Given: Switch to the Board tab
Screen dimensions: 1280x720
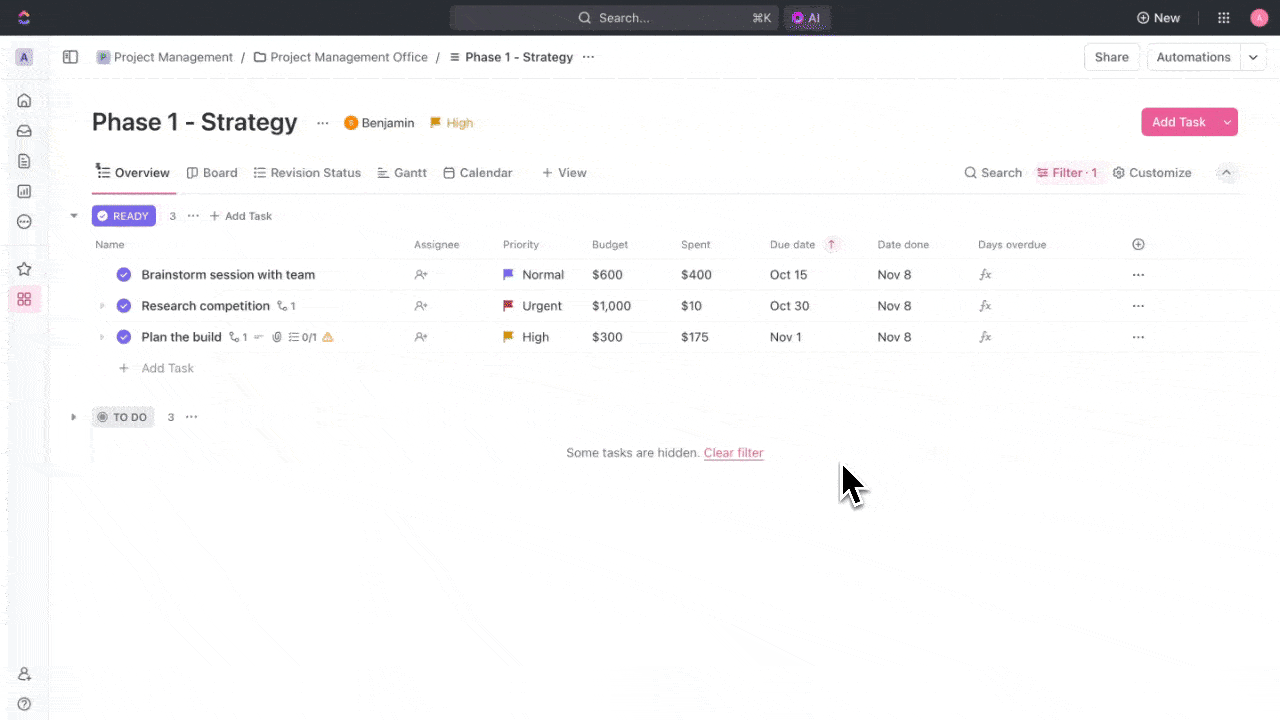Looking at the screenshot, I should (212, 173).
